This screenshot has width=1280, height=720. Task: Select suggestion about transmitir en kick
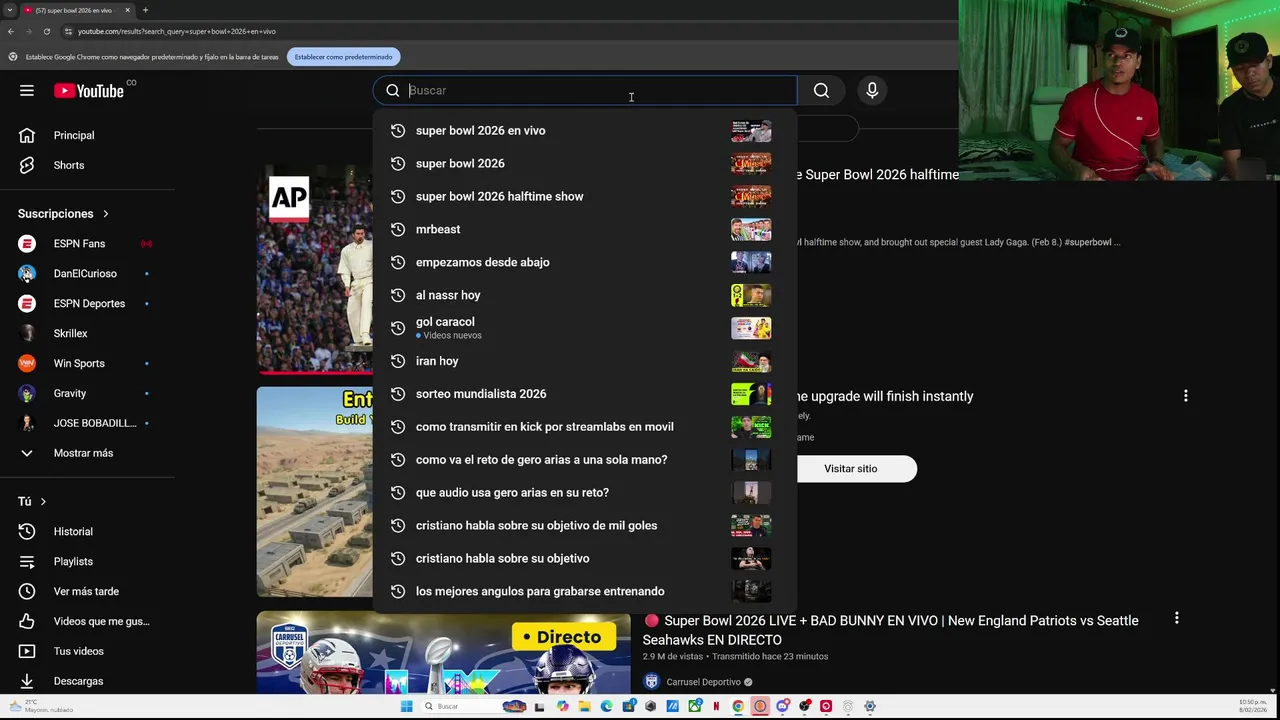585,427
